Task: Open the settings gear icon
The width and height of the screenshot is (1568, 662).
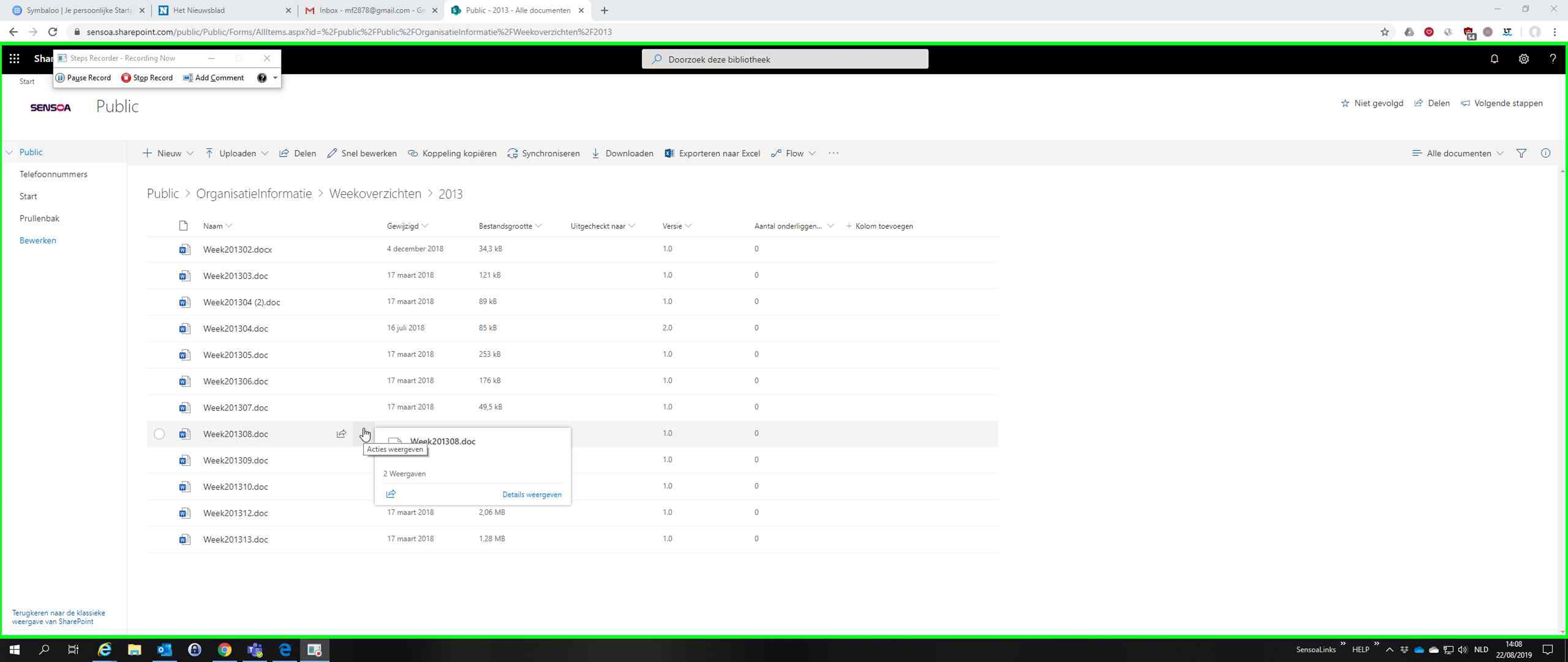Action: click(x=1524, y=59)
